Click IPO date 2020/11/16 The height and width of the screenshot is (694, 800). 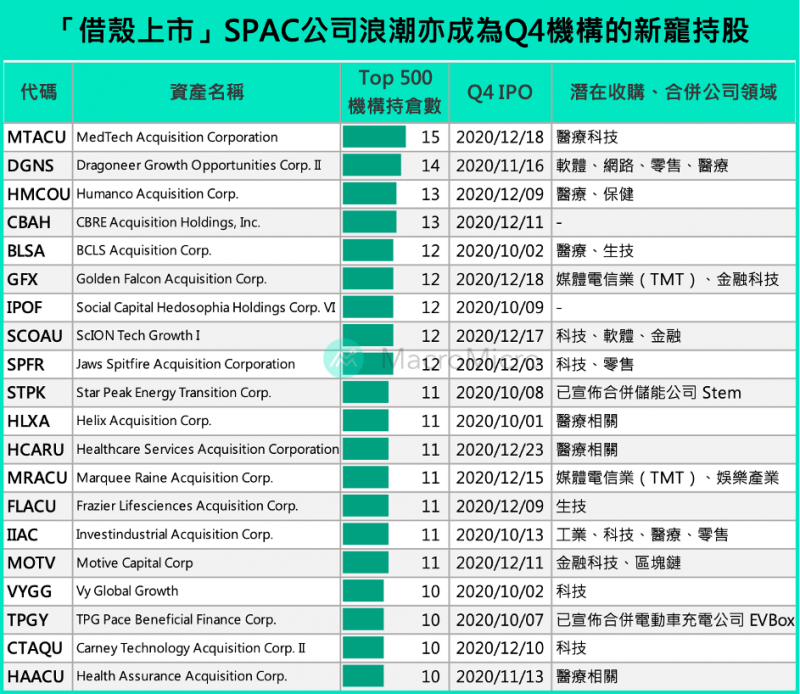pyautogui.click(x=499, y=166)
